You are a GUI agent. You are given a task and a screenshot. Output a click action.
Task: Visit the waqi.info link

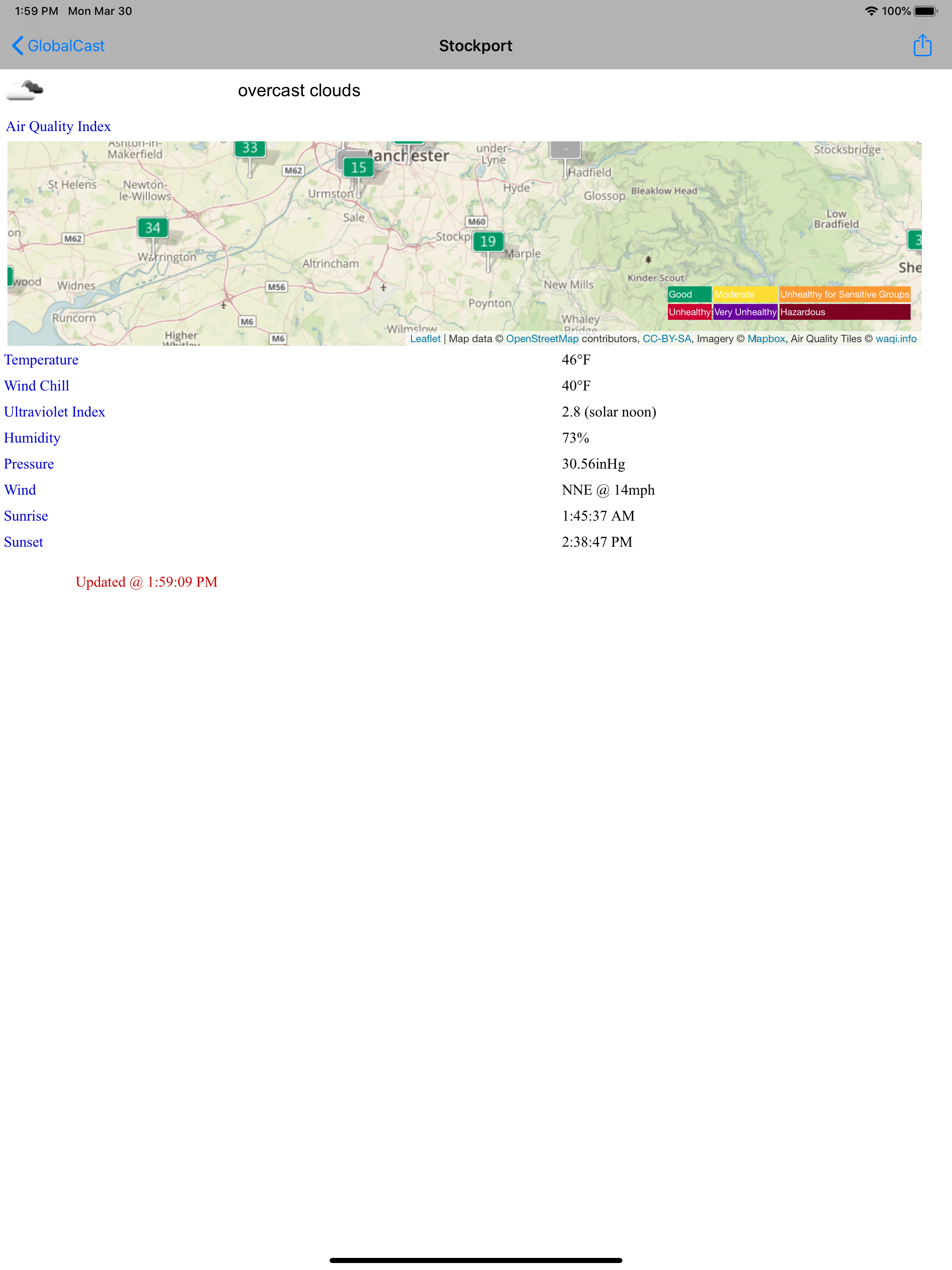[896, 339]
